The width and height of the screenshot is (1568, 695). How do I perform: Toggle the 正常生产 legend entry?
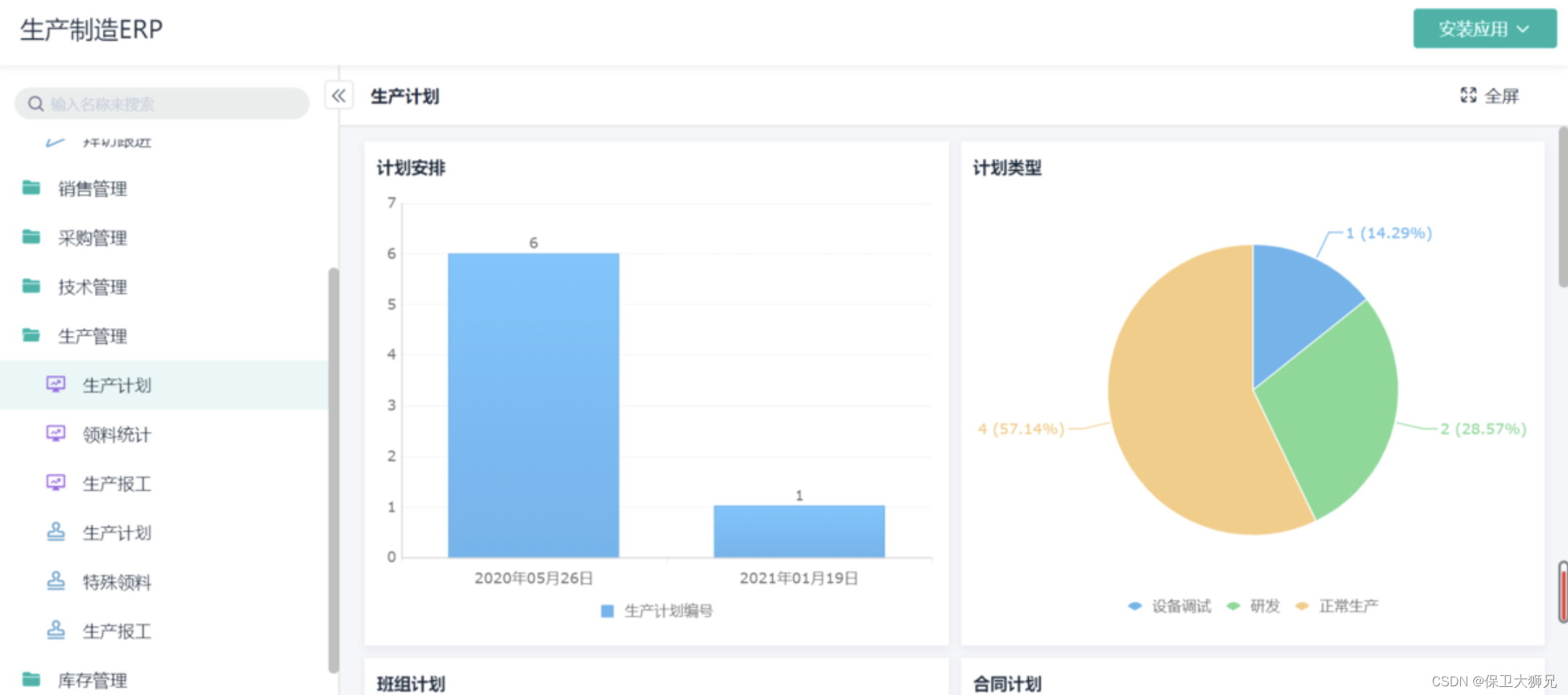tap(1337, 606)
